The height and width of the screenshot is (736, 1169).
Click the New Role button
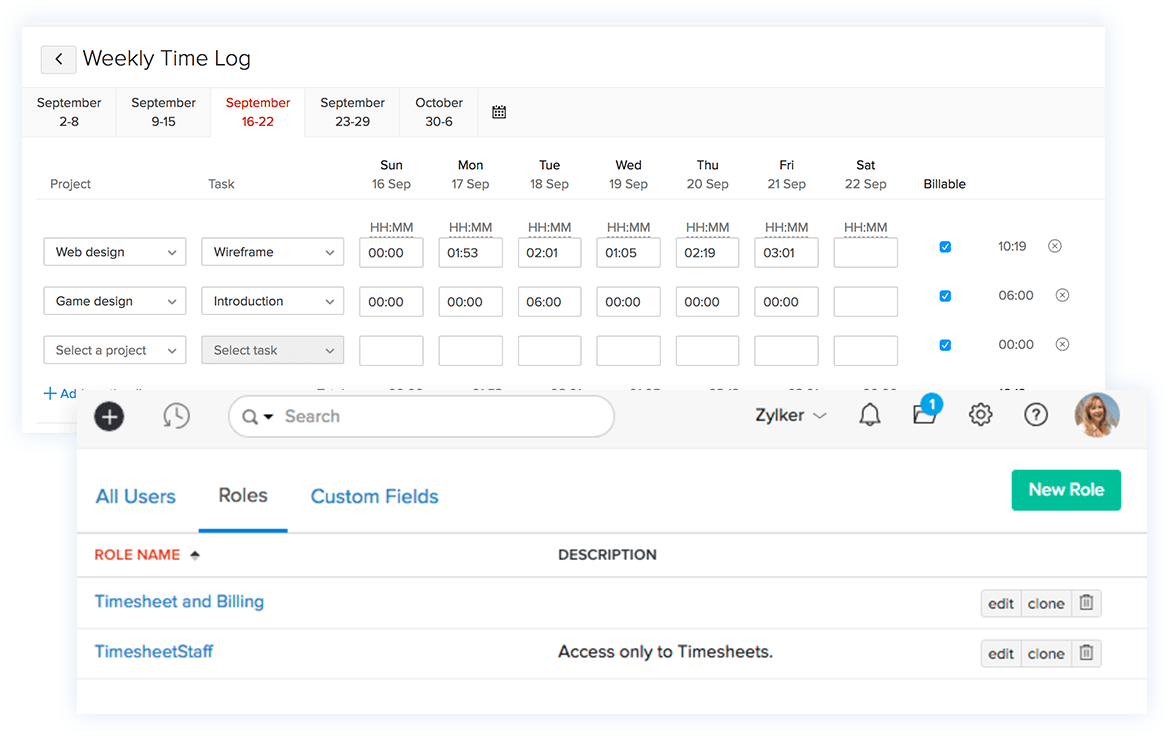click(x=1066, y=490)
